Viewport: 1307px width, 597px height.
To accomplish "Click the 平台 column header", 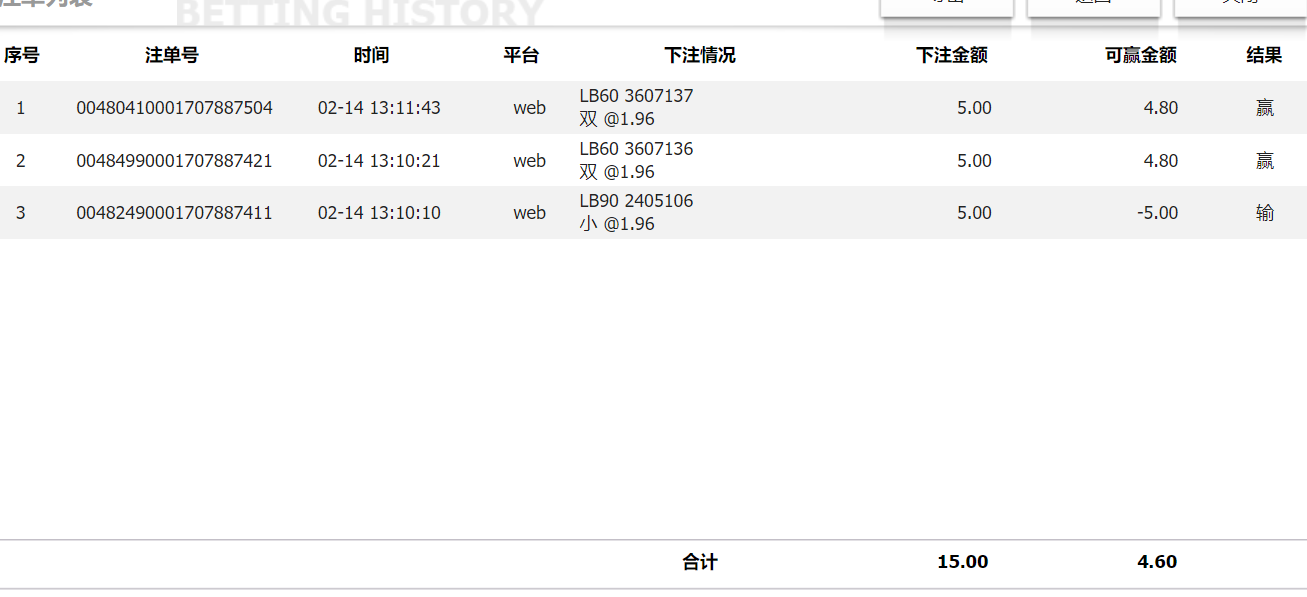I will [x=521, y=55].
